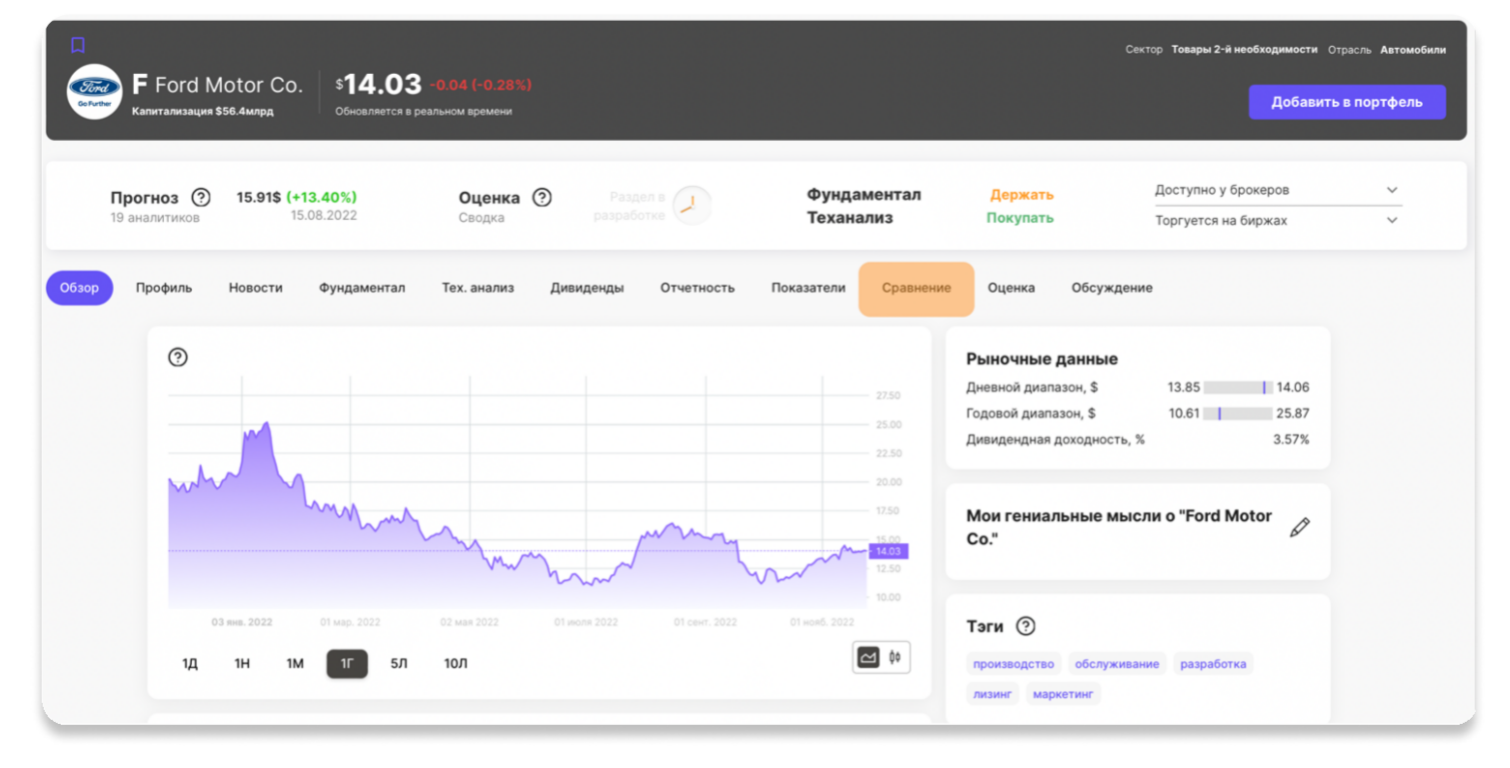Click the разработка tag
The image size is (1510, 768).
point(1213,664)
